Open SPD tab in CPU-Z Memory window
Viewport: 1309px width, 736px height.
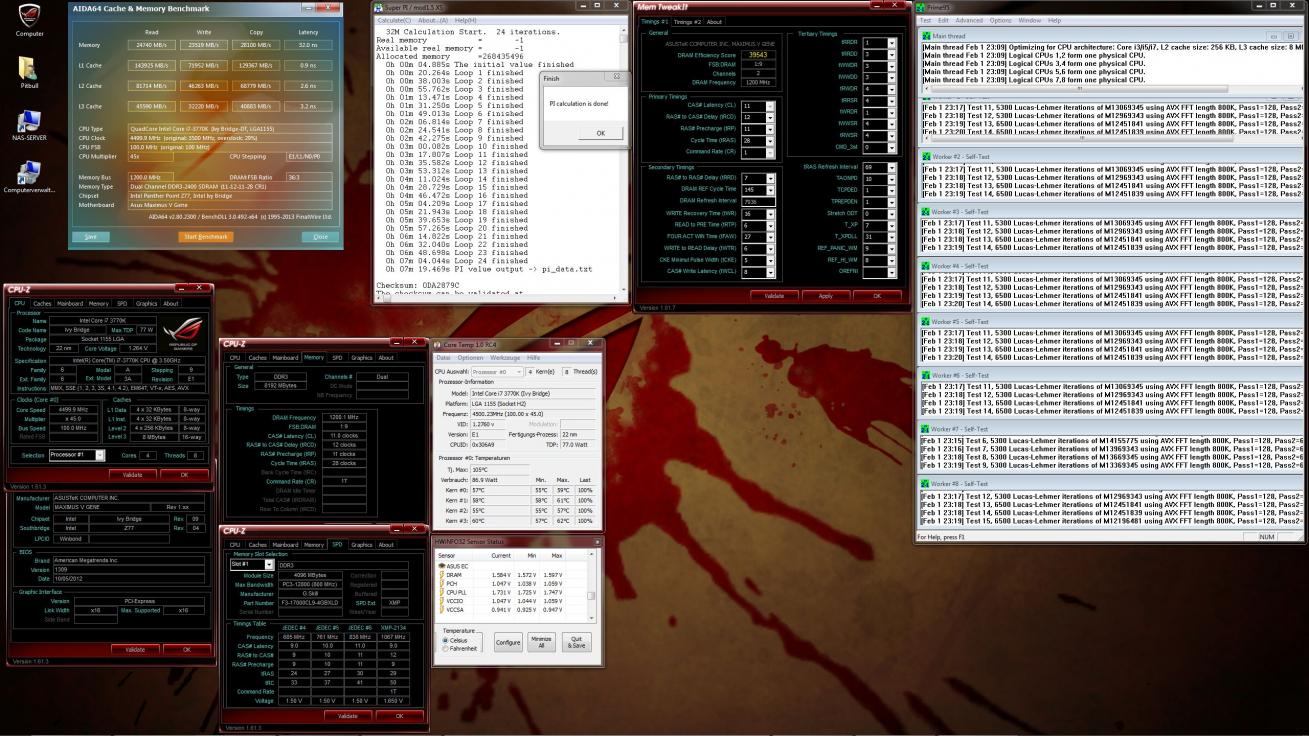point(337,357)
